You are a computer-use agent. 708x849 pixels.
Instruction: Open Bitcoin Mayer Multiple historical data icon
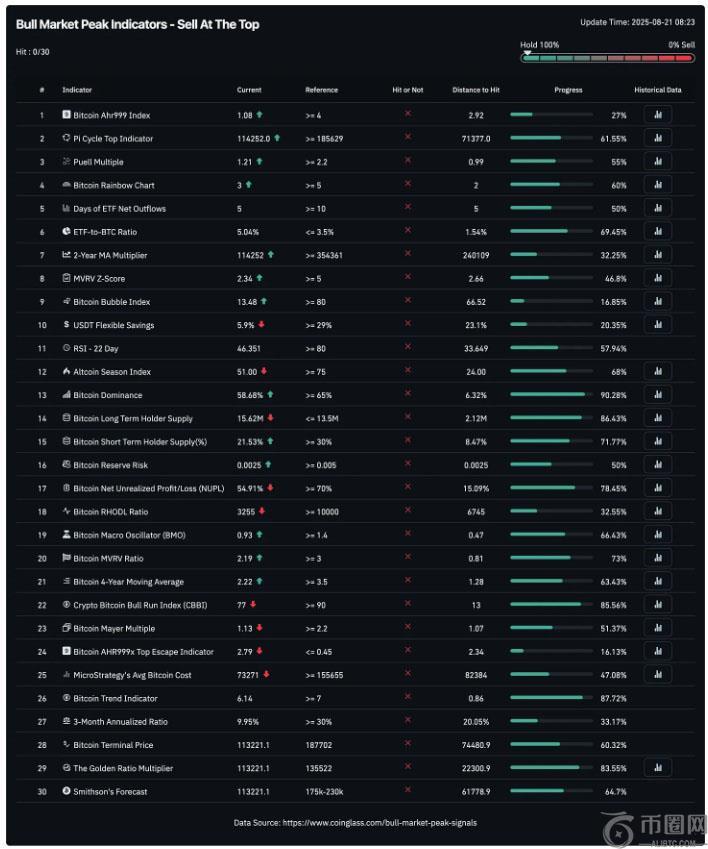coord(657,628)
